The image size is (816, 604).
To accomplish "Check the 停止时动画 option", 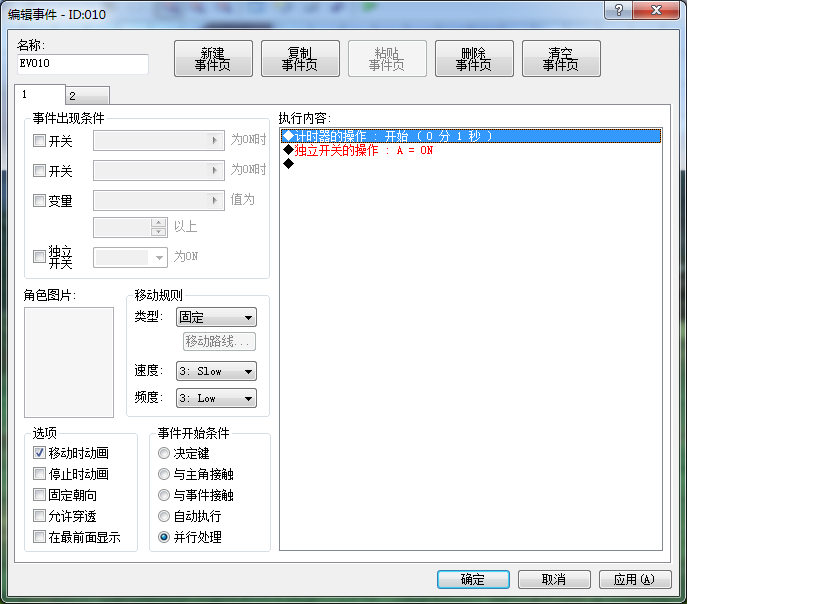I will point(39,473).
